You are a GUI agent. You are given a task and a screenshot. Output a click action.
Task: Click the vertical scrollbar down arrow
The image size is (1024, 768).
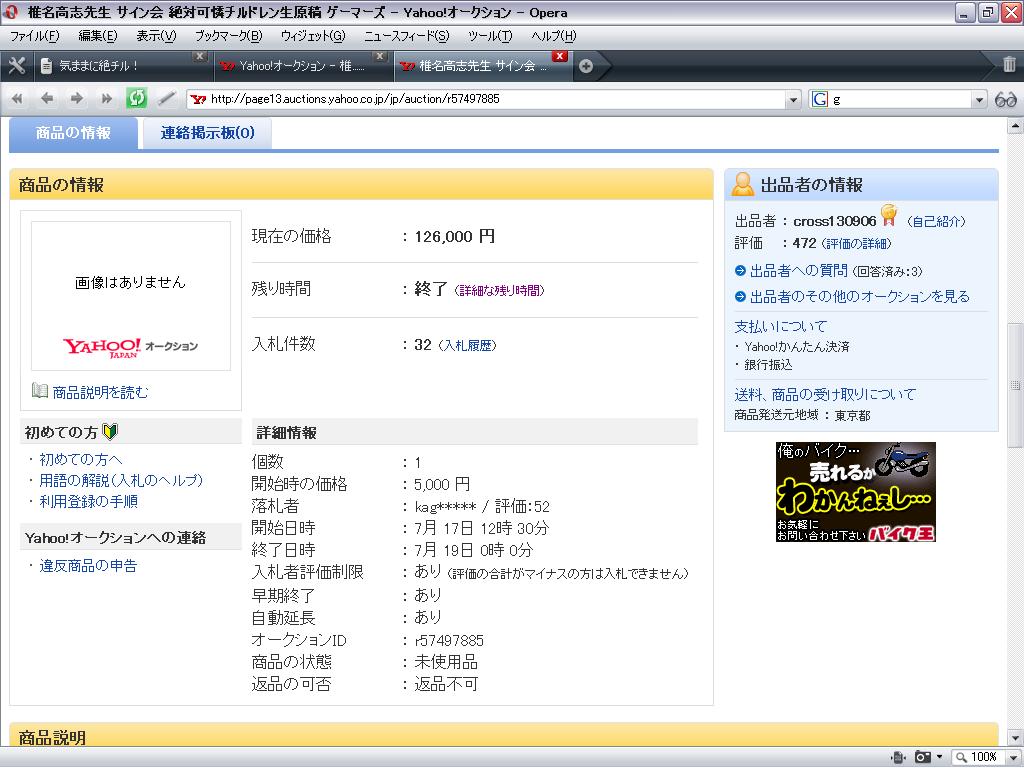click(1015, 739)
